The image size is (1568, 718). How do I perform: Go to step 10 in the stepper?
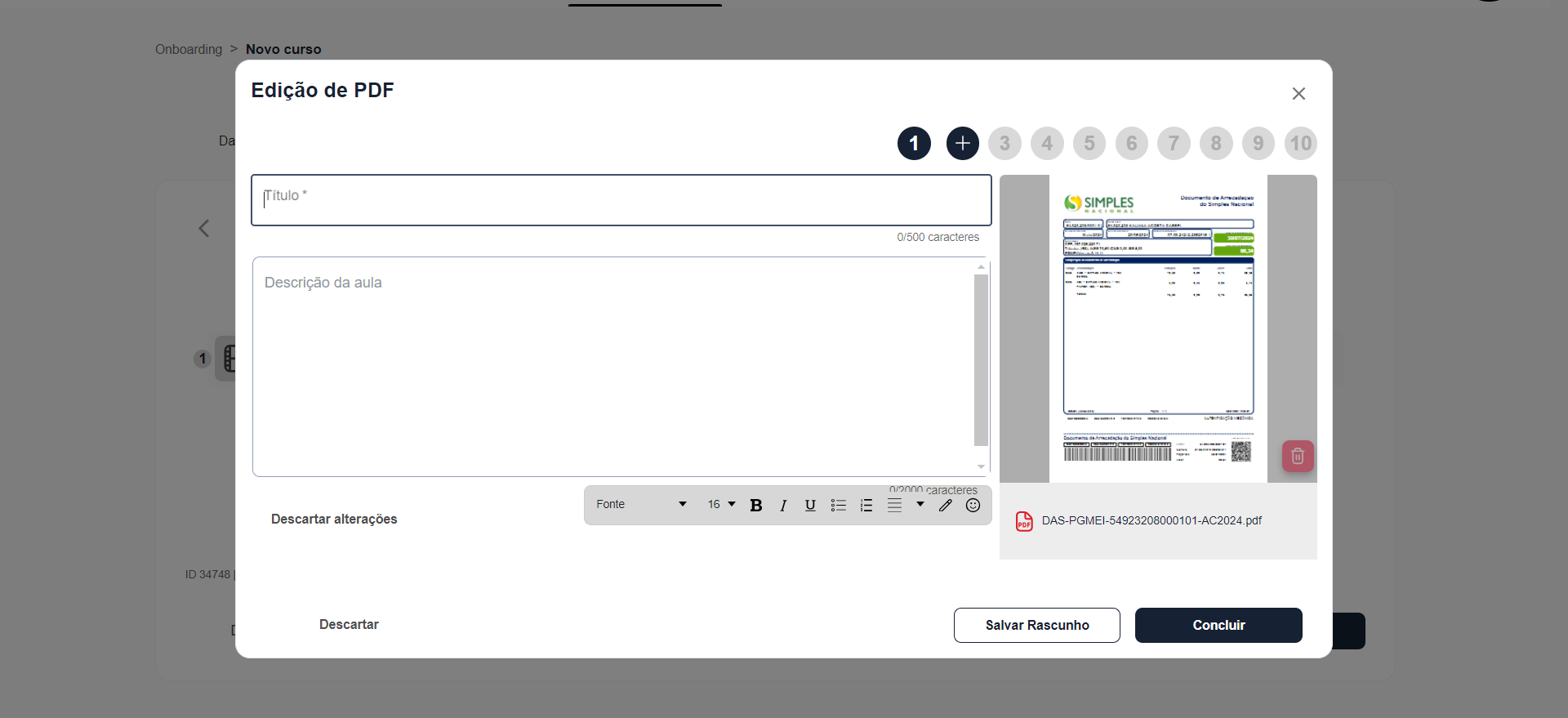[1301, 144]
